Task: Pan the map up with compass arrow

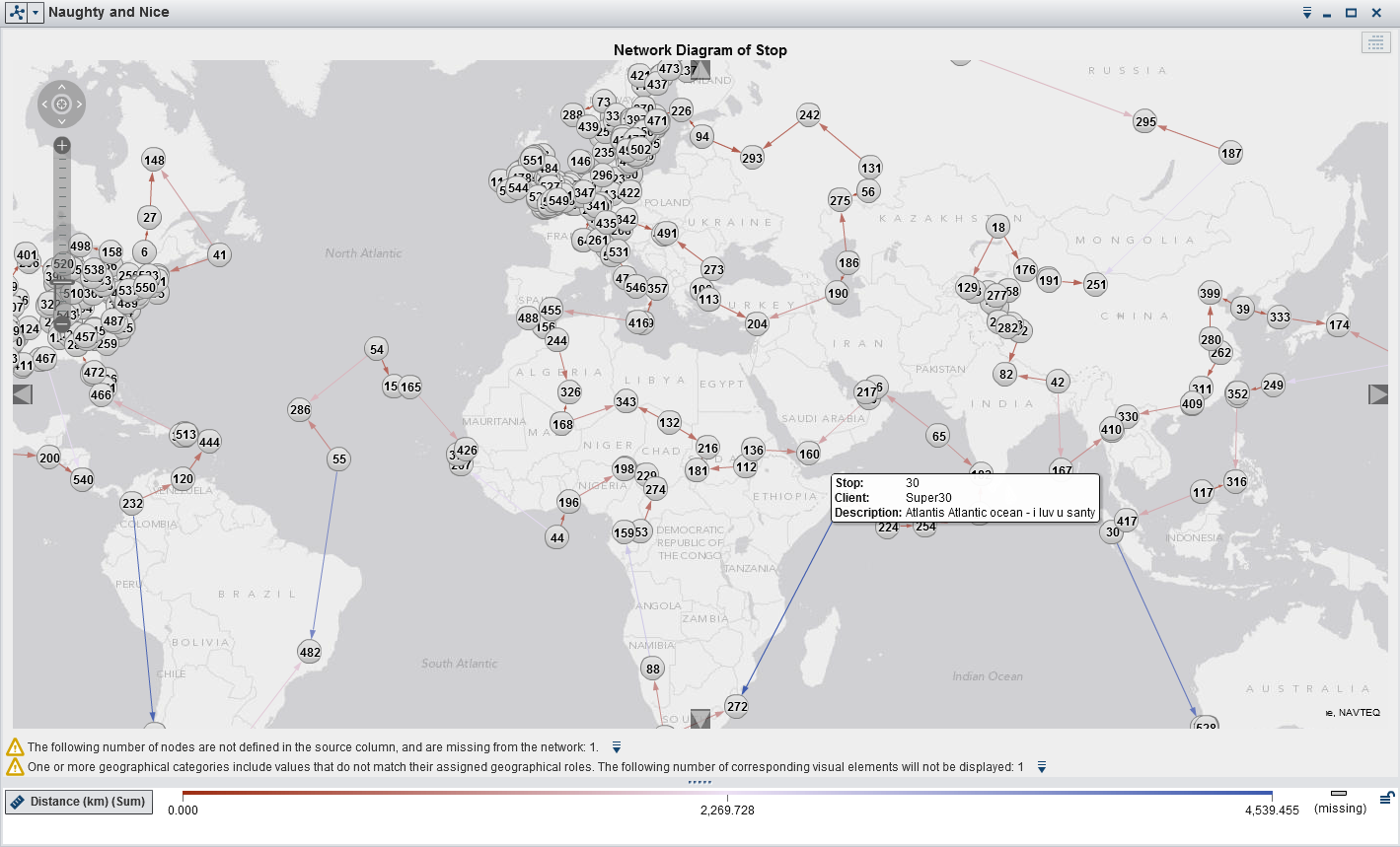Action: tap(61, 87)
